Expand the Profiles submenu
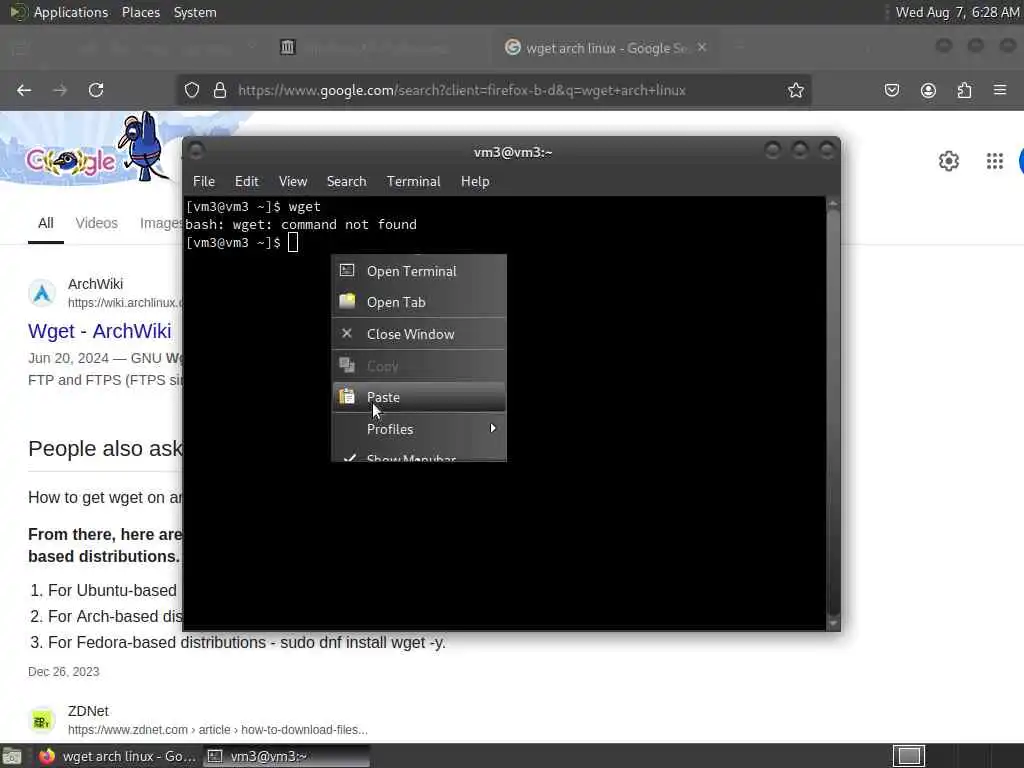 [419, 429]
